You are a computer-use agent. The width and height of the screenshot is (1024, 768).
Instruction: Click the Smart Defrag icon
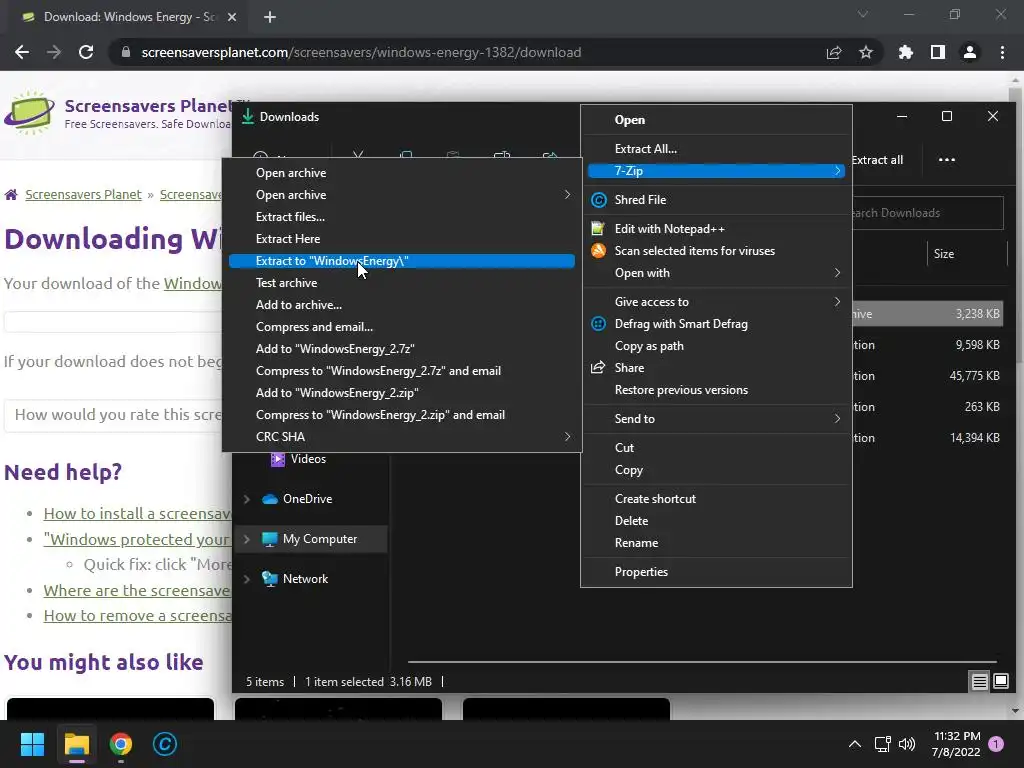point(598,324)
